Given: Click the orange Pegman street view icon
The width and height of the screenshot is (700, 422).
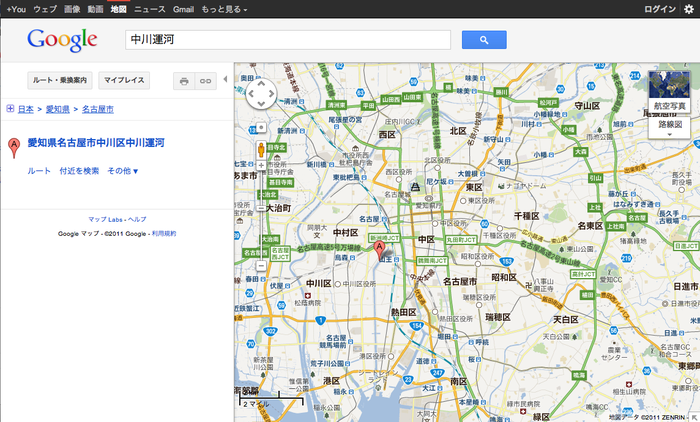Looking at the screenshot, I should pos(261,150).
